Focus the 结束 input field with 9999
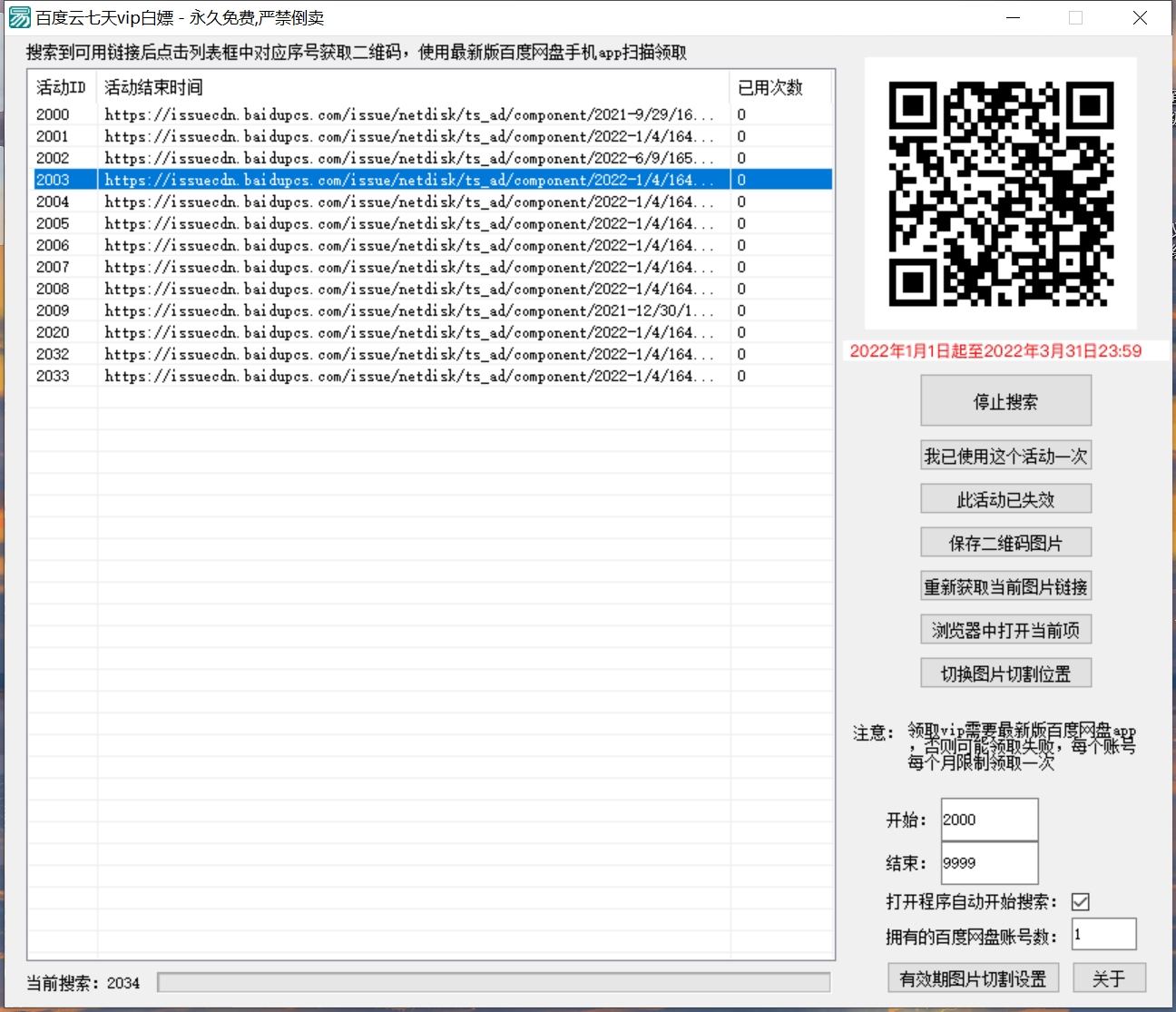Viewport: 1176px width, 1012px height. pyautogui.click(x=989, y=863)
